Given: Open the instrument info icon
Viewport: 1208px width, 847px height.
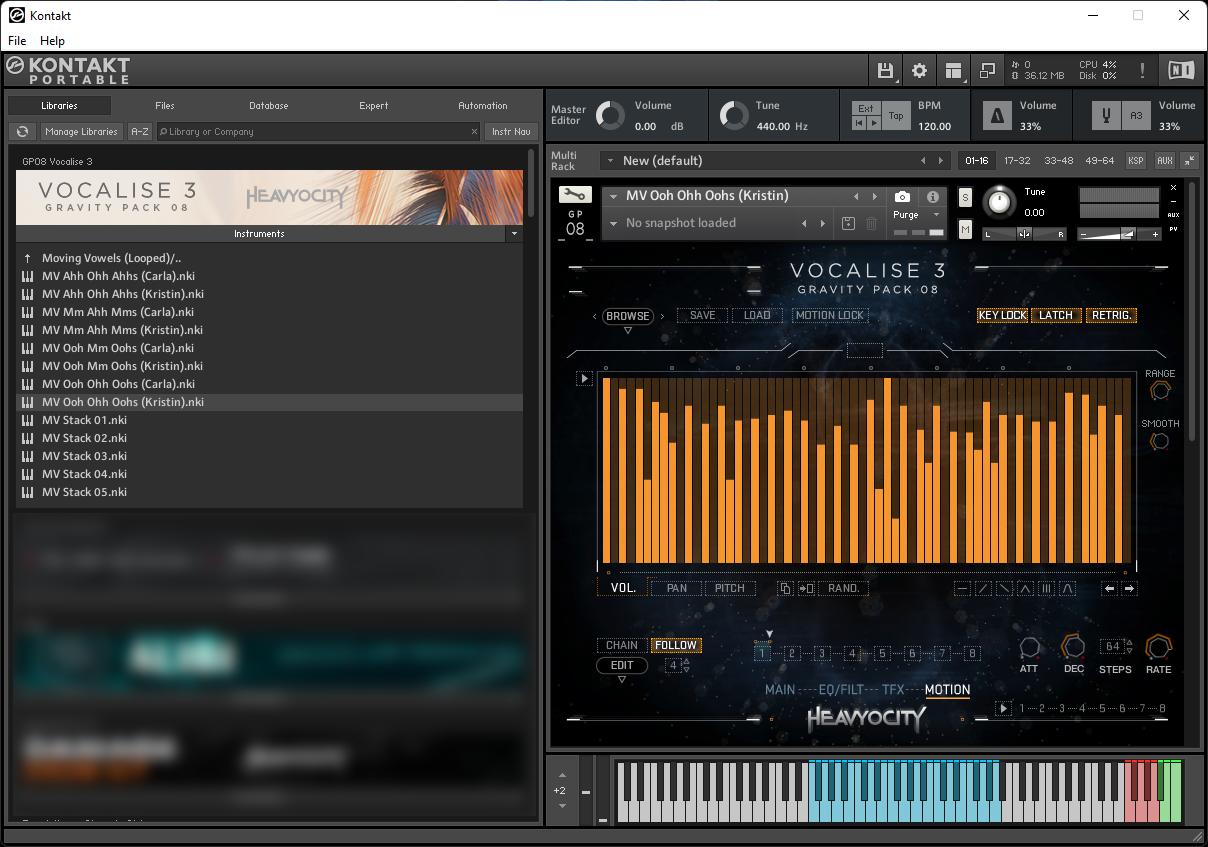Looking at the screenshot, I should pyautogui.click(x=932, y=197).
